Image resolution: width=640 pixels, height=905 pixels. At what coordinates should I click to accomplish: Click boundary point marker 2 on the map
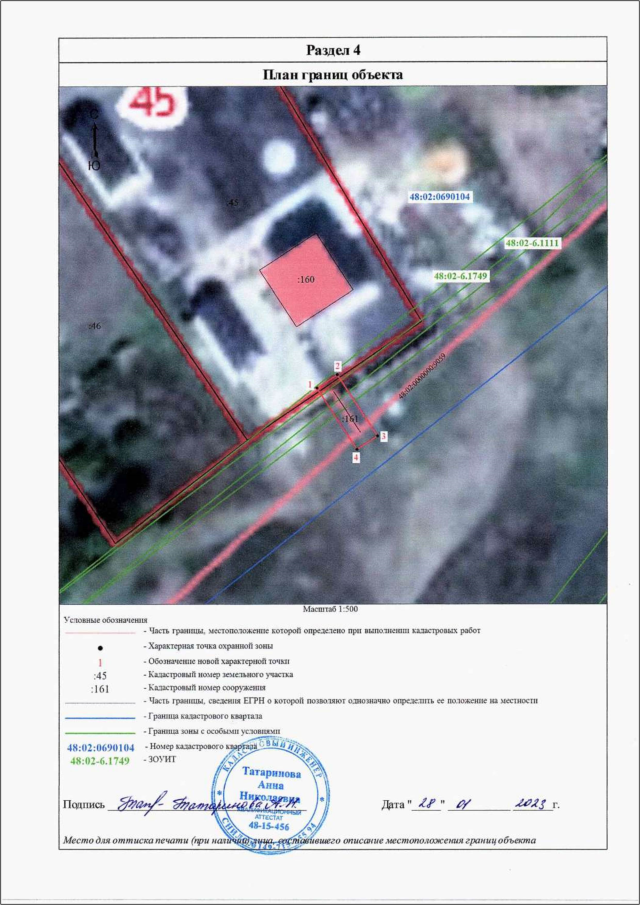point(338,366)
